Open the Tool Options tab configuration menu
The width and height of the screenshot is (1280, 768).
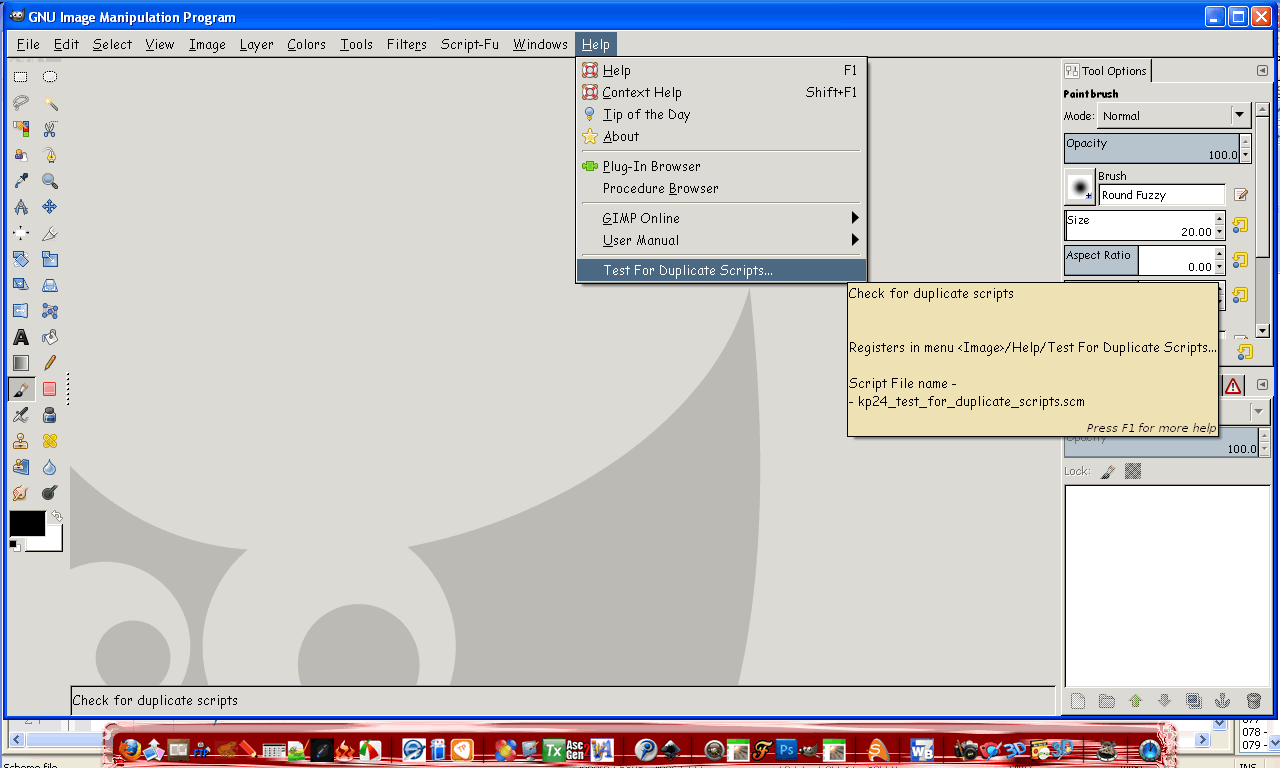coord(1262,71)
